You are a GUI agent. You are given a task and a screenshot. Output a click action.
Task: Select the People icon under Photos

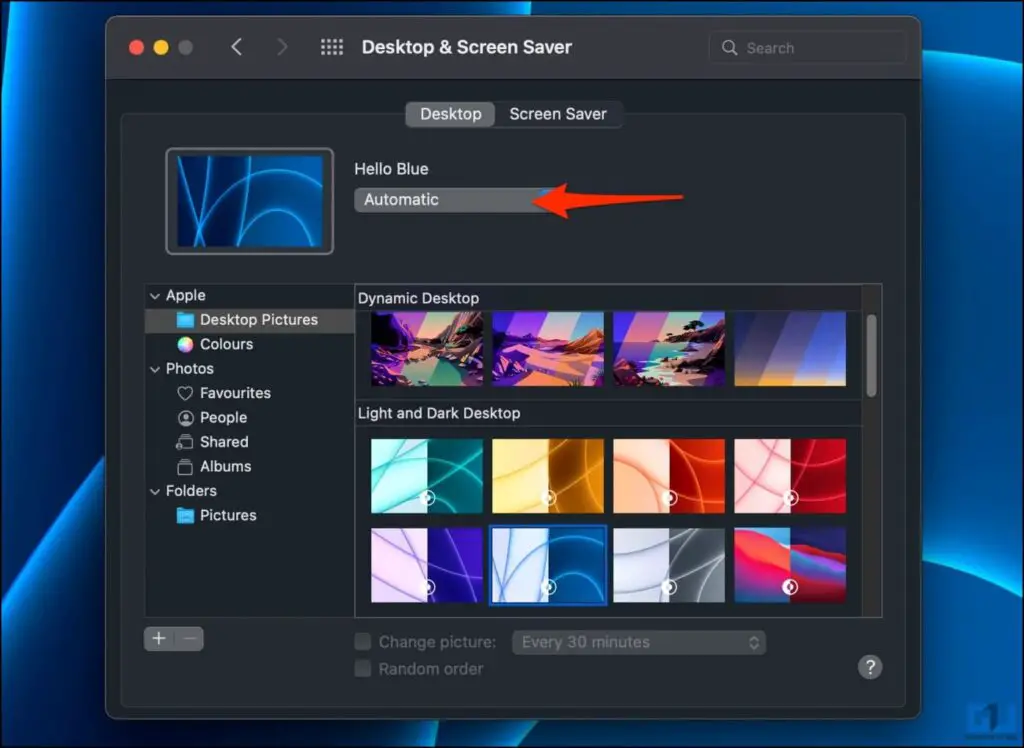tap(185, 417)
